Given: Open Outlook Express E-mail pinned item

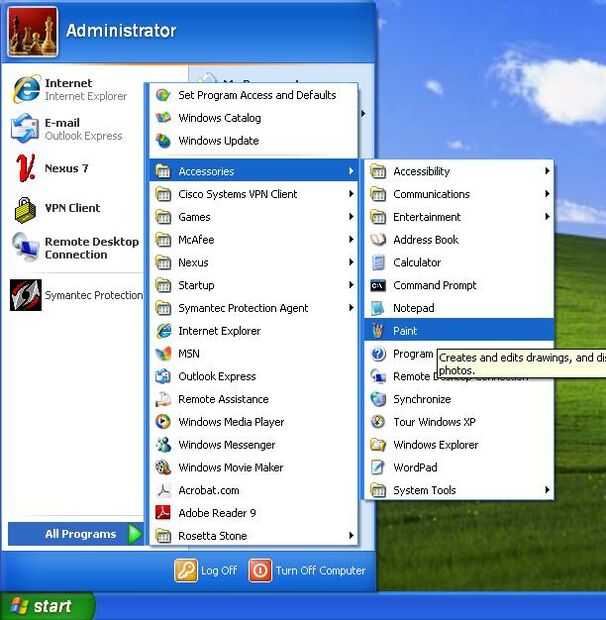Looking at the screenshot, I should [75, 129].
